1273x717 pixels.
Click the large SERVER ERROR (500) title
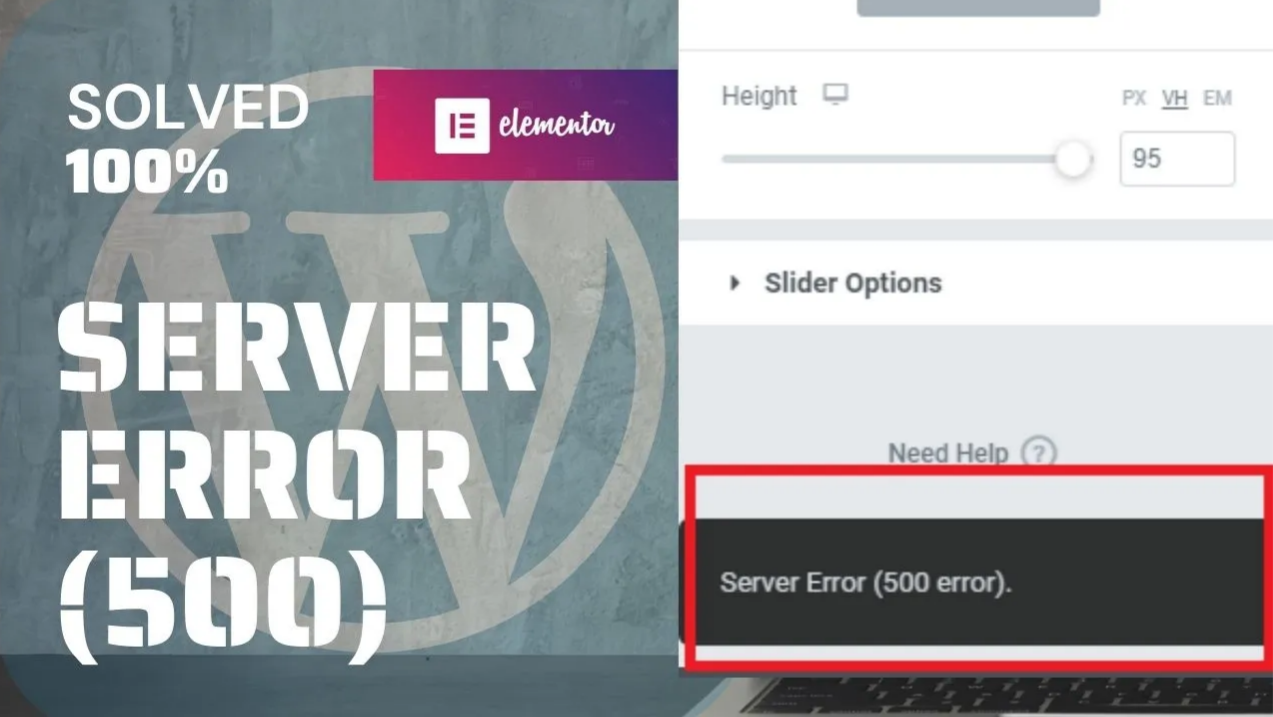pos(297,482)
